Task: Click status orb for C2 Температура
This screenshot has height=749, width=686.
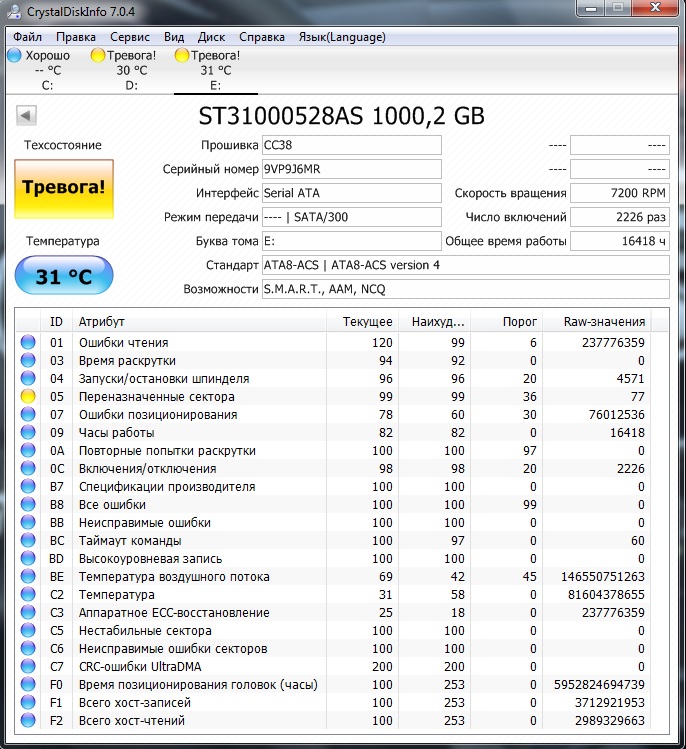Action: (x=28, y=594)
